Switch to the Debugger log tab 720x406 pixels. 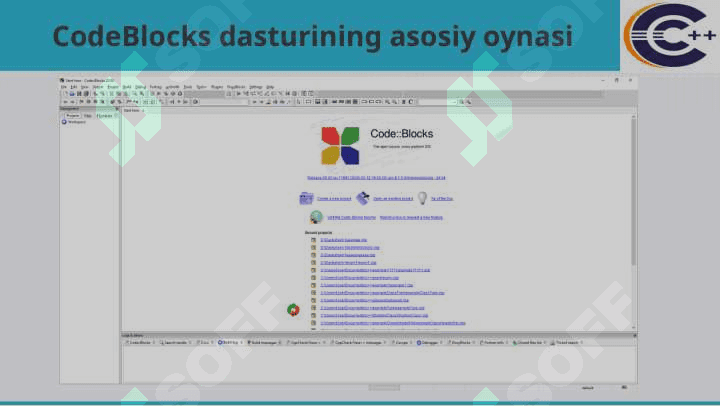[x=429, y=342]
